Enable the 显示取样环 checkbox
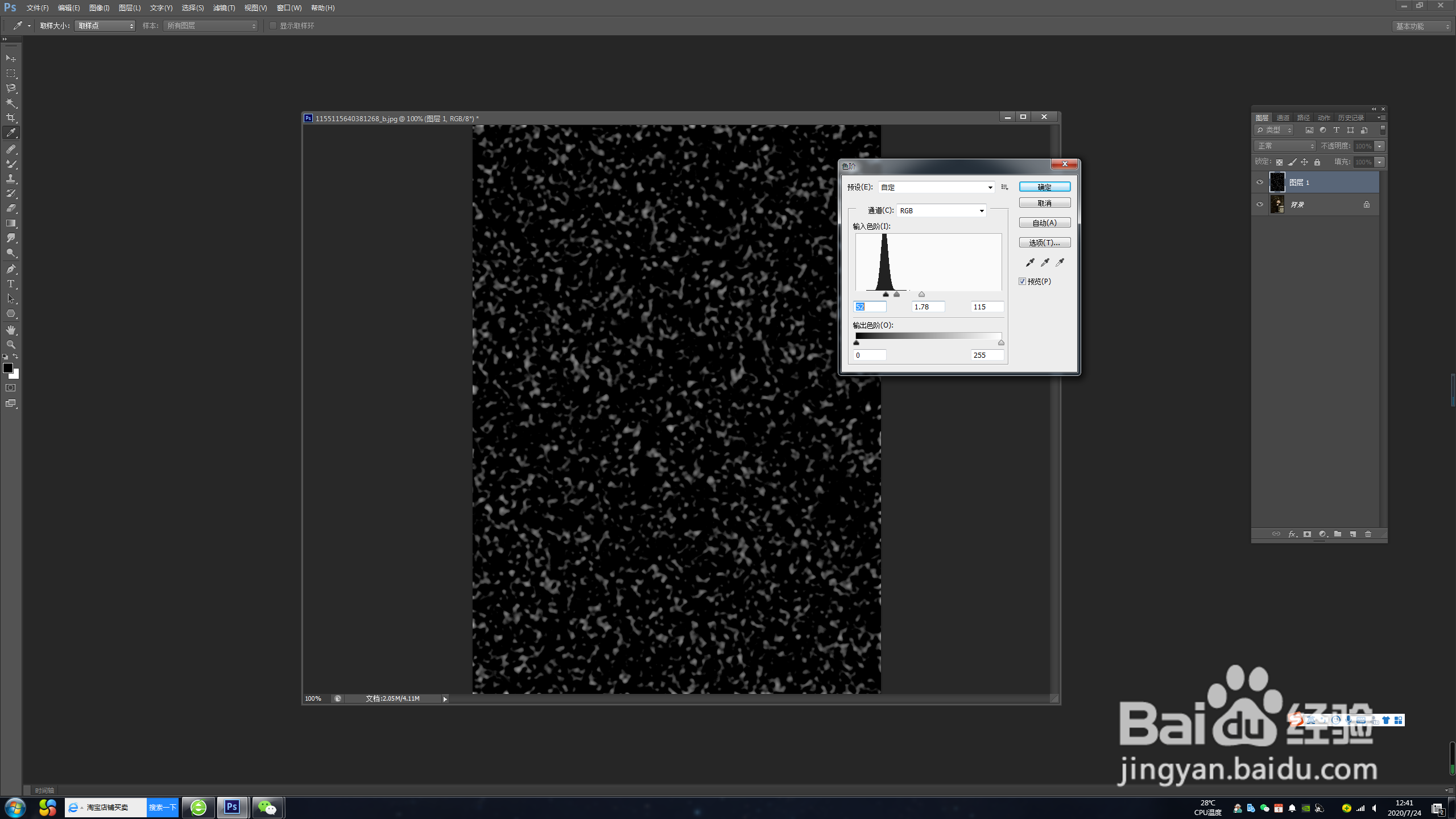Viewport: 1456px width, 819px height. (x=273, y=26)
